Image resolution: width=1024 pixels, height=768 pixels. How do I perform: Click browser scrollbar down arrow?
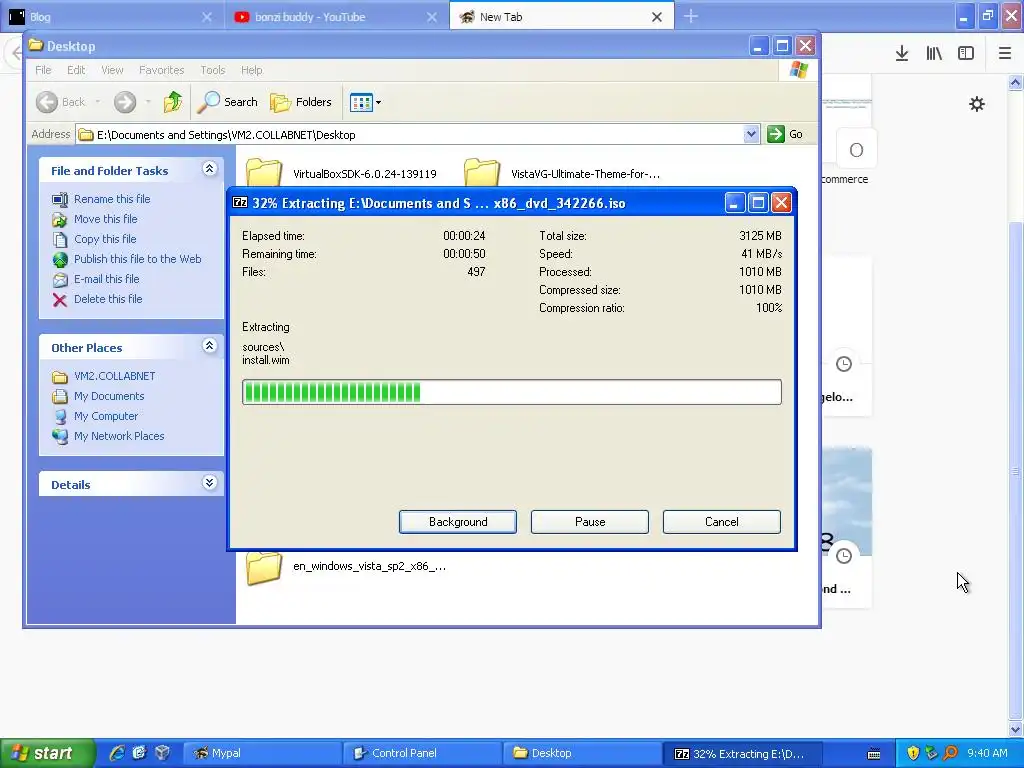tap(1016, 729)
